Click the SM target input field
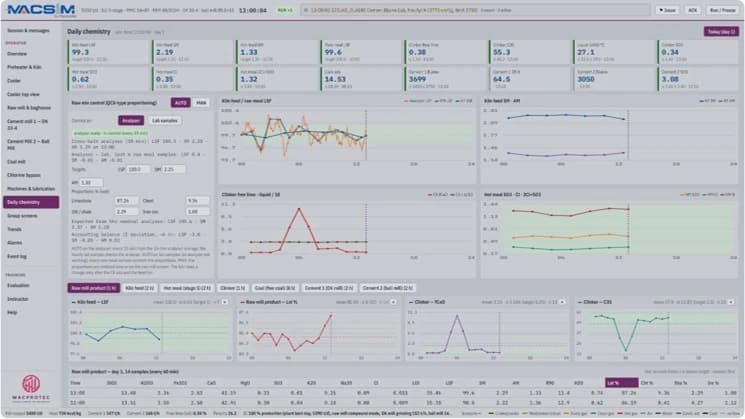This screenshot has width=745, height=419. click(174, 169)
